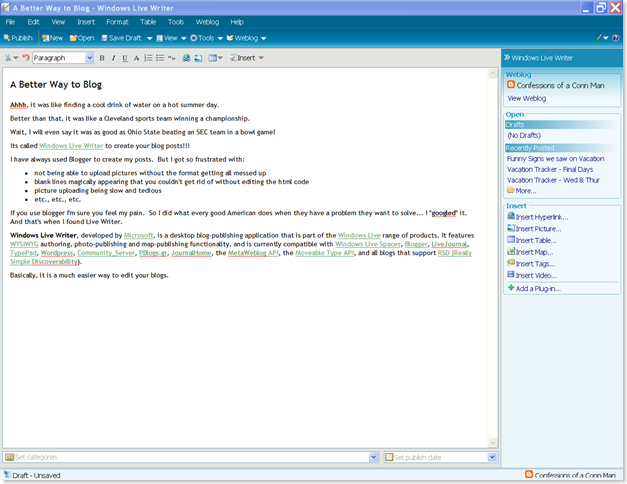The height and width of the screenshot is (484, 627).
Task: Open the Format menu
Action: (x=117, y=22)
